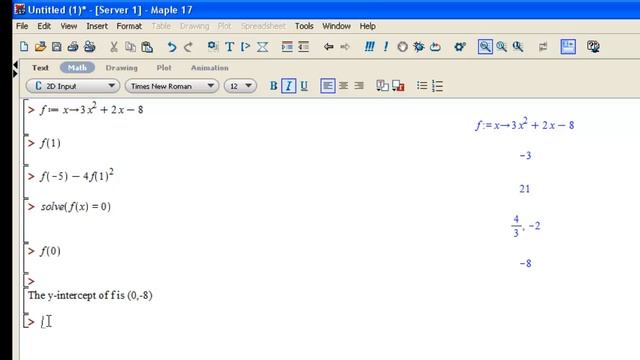
Task: Print the worksheet
Action: tap(73, 47)
